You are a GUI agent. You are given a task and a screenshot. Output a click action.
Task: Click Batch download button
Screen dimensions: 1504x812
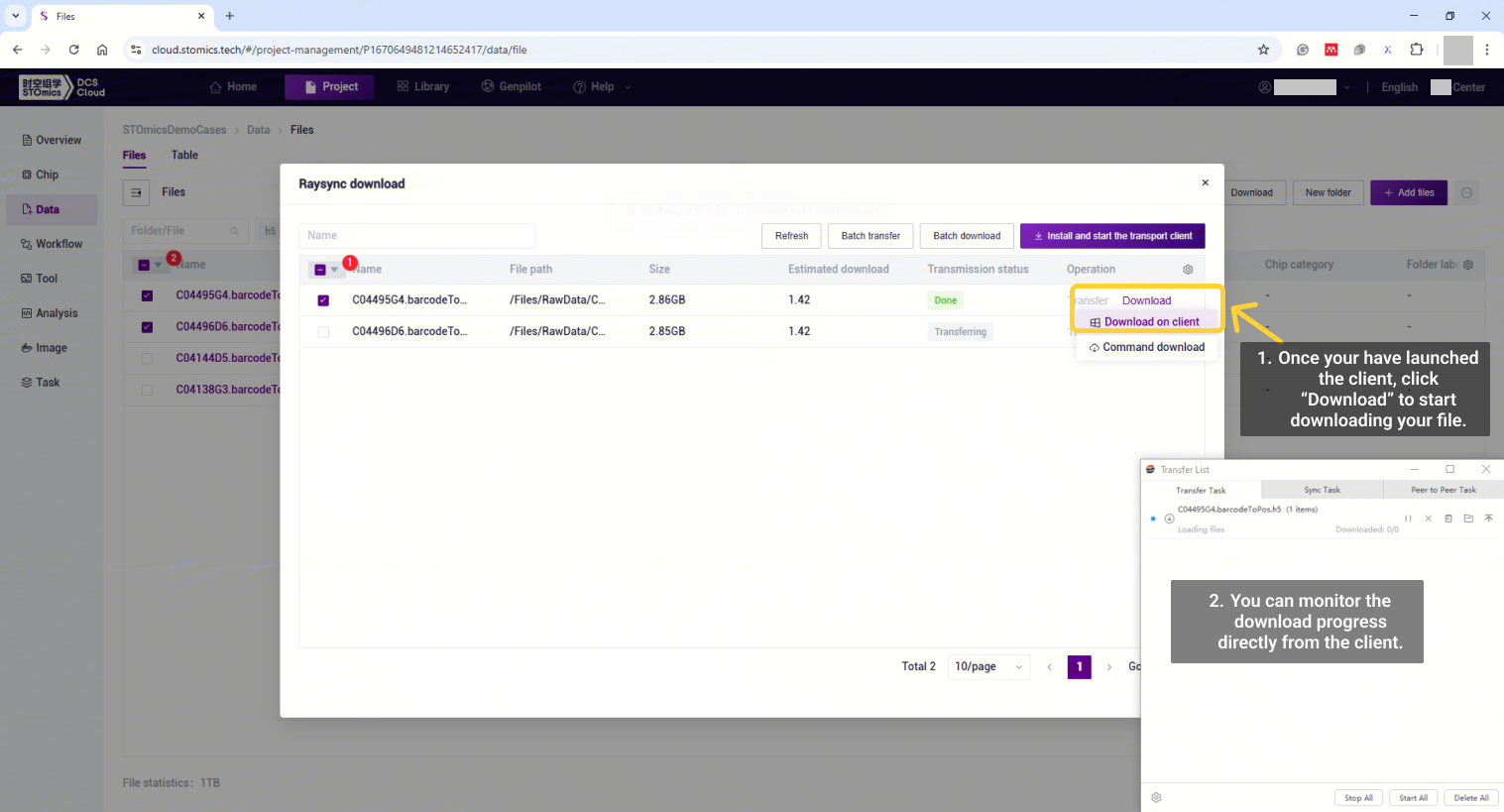pos(967,236)
